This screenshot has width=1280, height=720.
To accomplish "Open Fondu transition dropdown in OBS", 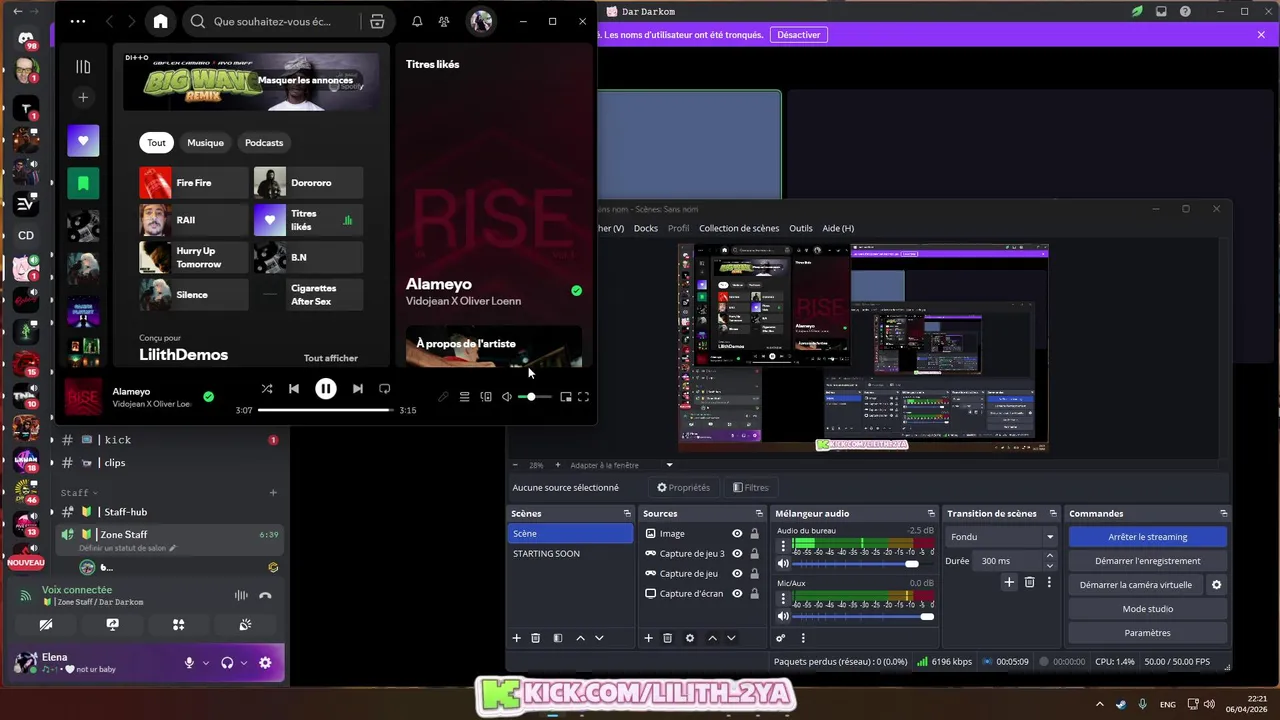I will 1002,537.
